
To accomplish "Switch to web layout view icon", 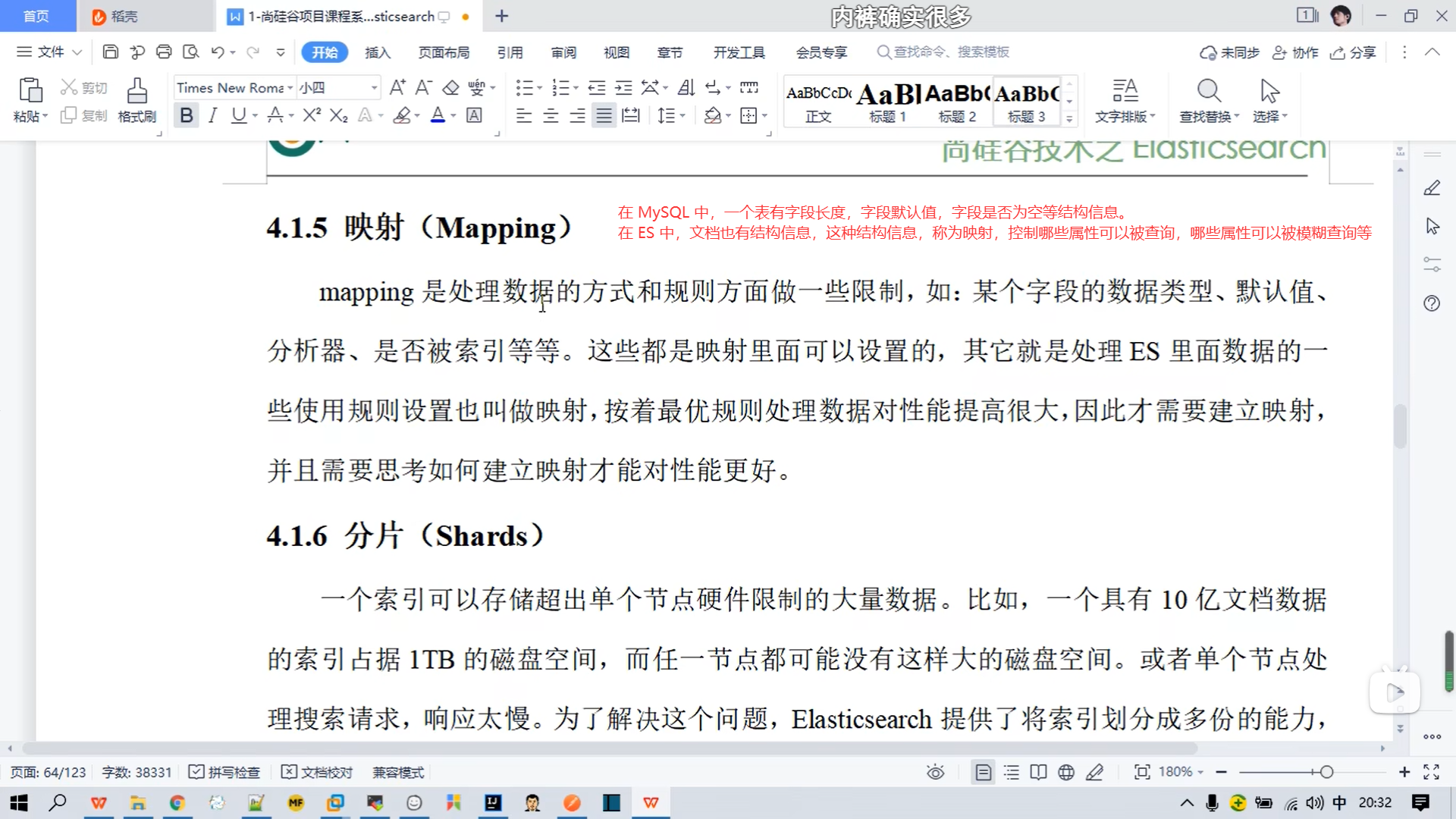I will coord(1066,772).
